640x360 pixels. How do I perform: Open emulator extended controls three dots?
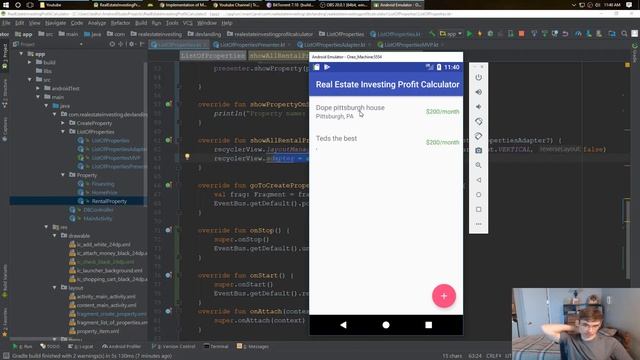[x=478, y=224]
